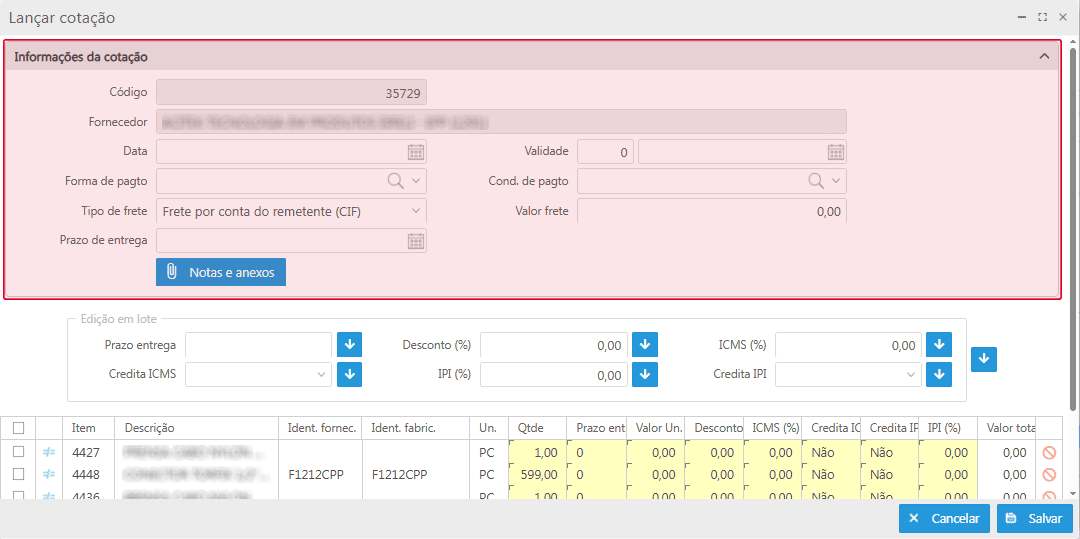1080x539 pixels.
Task: Open the Validade calendar picker icon
Action: pyautogui.click(x=836, y=152)
